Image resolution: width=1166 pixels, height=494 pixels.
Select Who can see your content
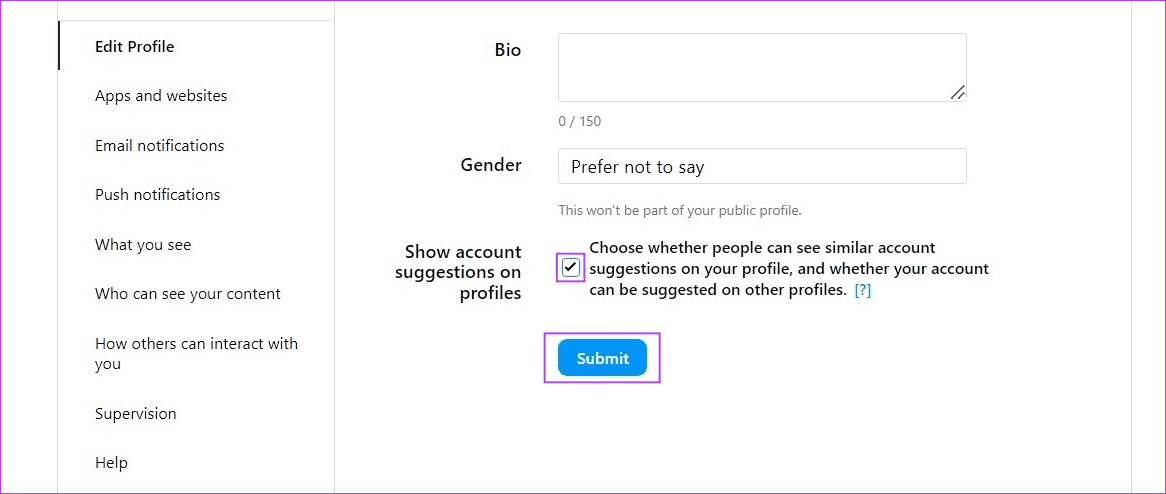(x=188, y=294)
